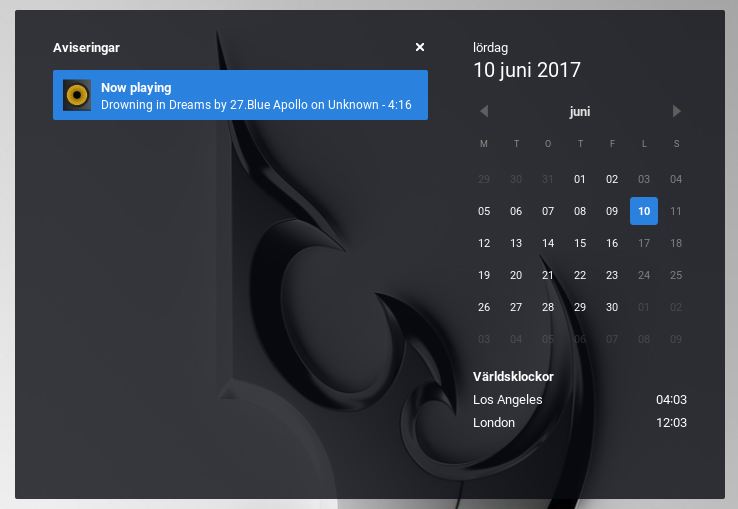Select June 09 in the calendar

pos(612,211)
